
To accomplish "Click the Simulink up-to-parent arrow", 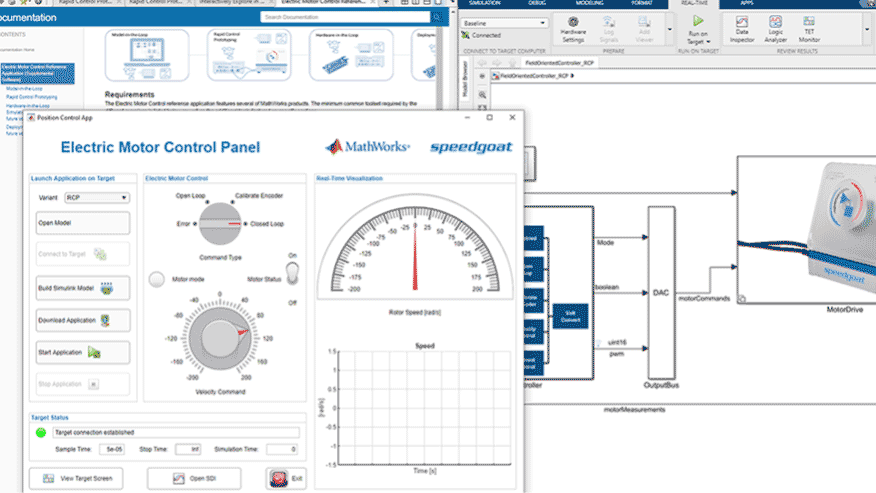I will (x=512, y=63).
